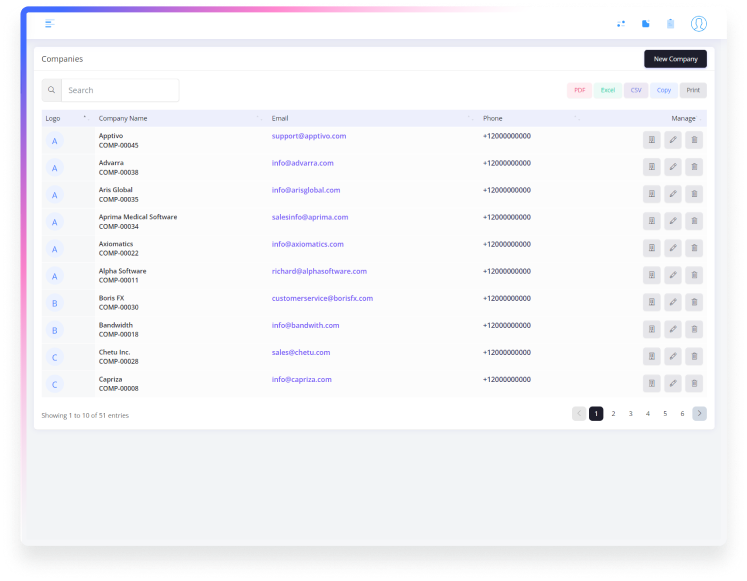Go to page 3
Screen dimensions: 747x581
point(630,413)
